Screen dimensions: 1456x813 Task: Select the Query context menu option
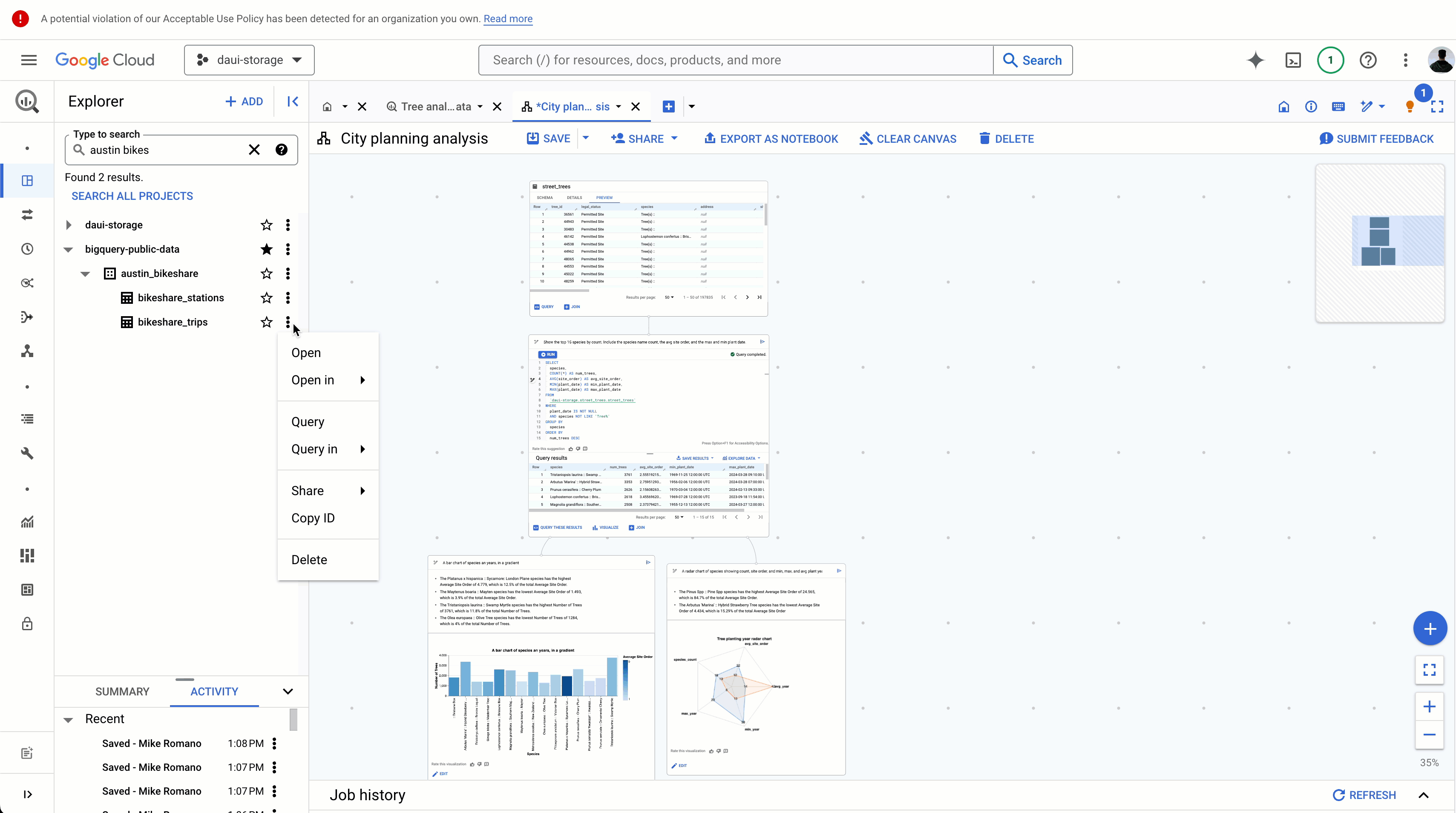308,421
